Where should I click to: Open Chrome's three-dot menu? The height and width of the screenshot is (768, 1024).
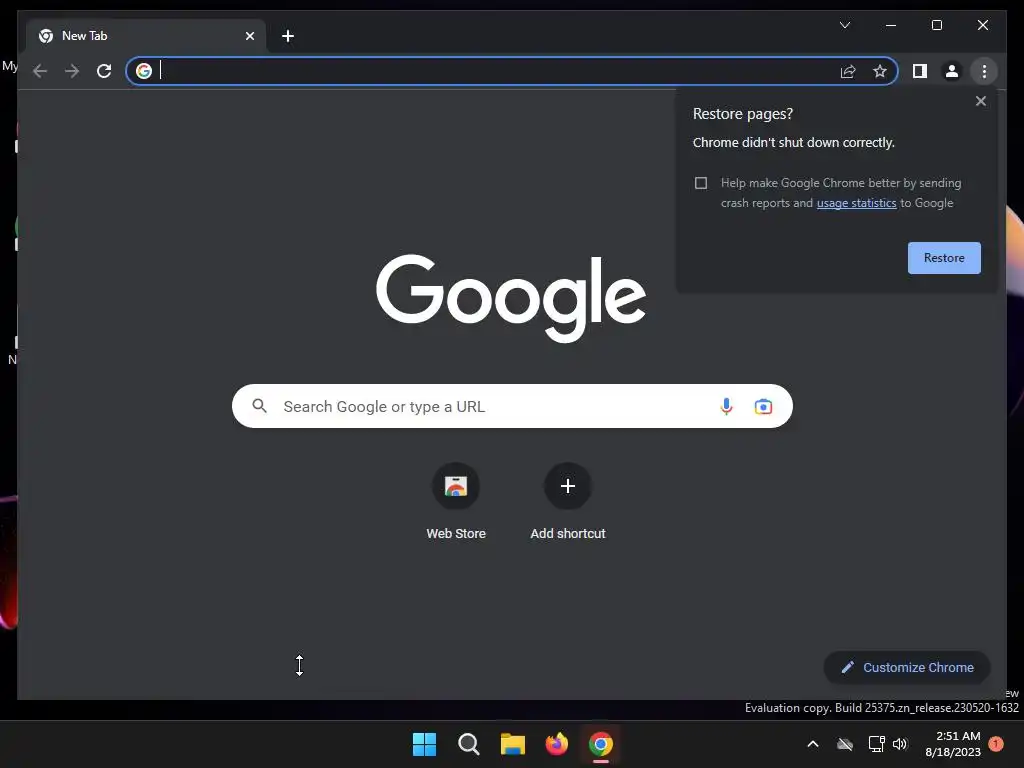pyautogui.click(x=984, y=71)
